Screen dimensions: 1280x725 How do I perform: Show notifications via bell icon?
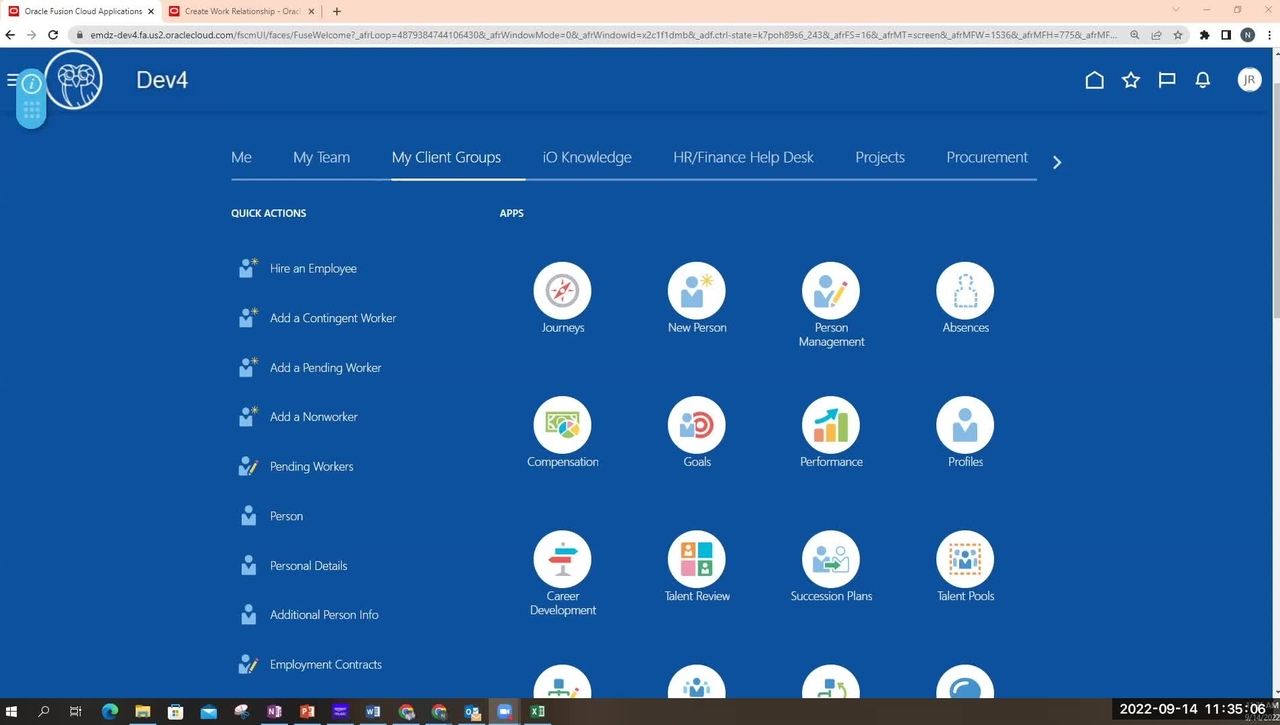point(1203,80)
